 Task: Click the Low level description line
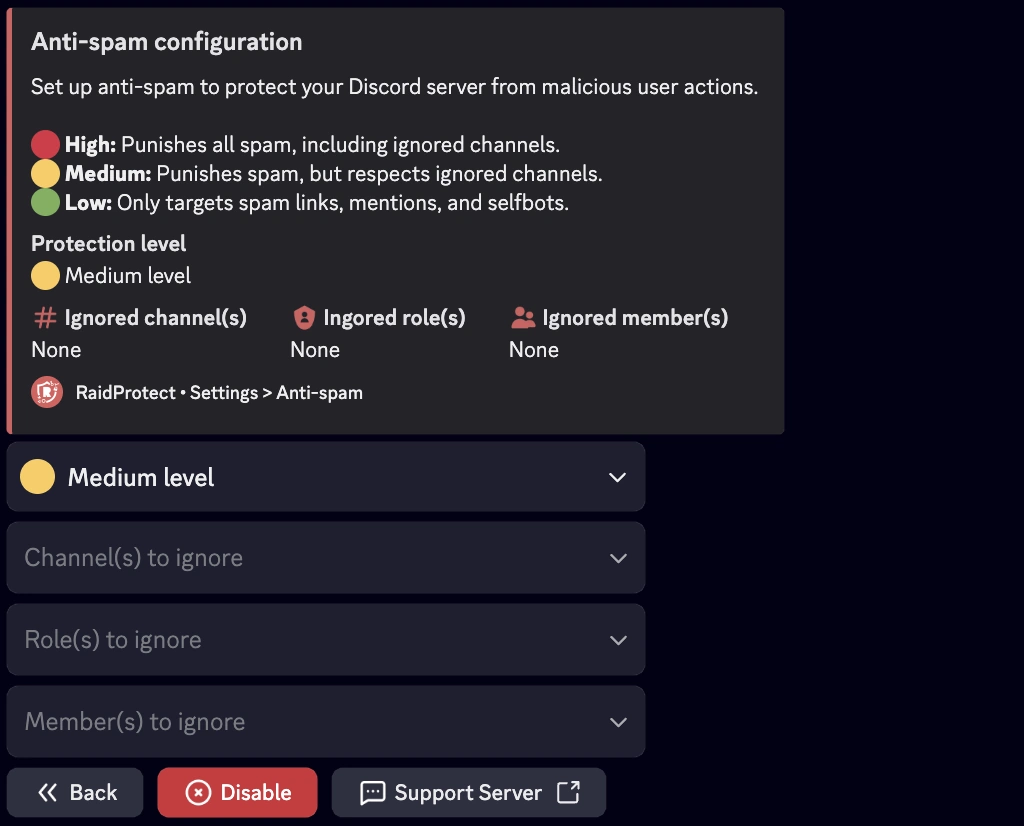317,202
